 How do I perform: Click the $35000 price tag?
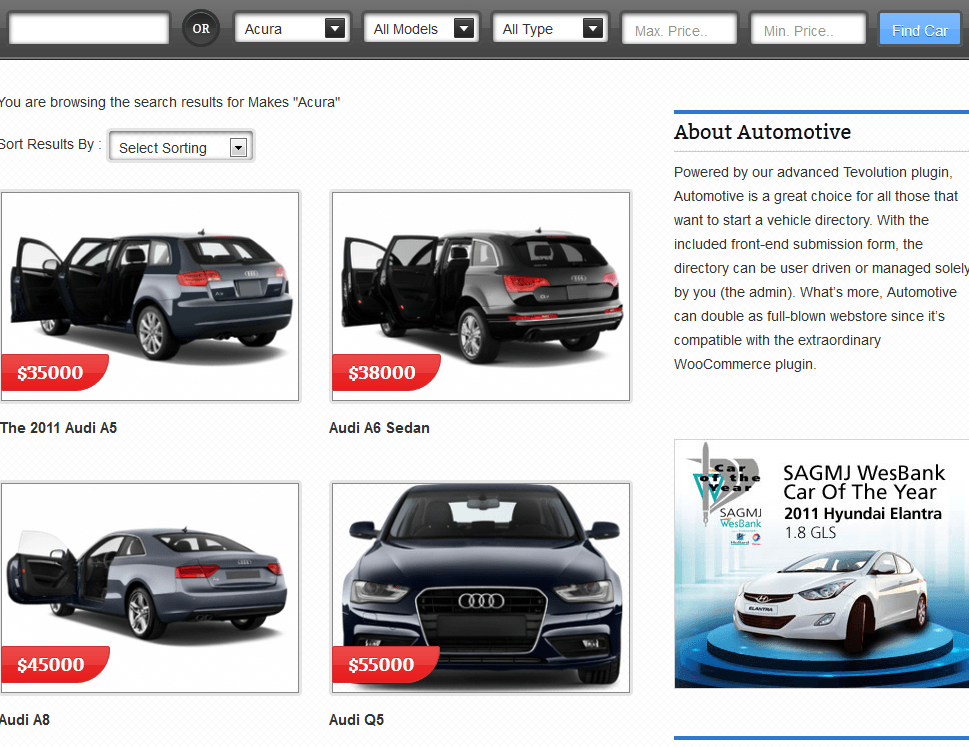[54, 373]
